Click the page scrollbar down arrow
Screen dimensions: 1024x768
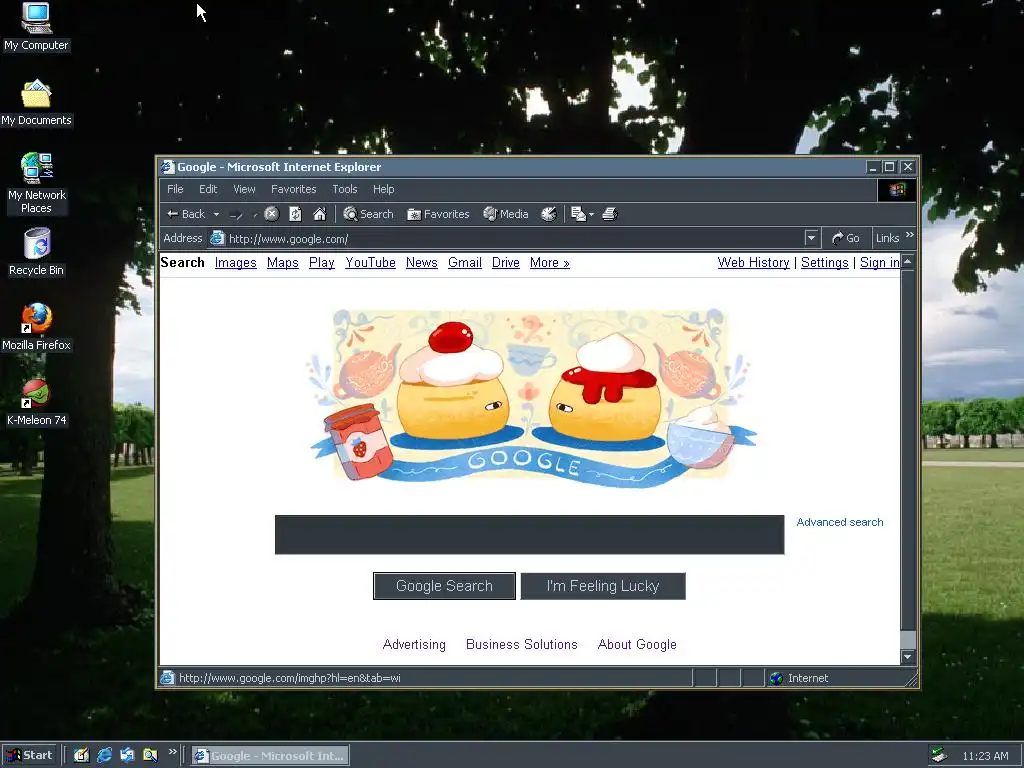point(908,657)
